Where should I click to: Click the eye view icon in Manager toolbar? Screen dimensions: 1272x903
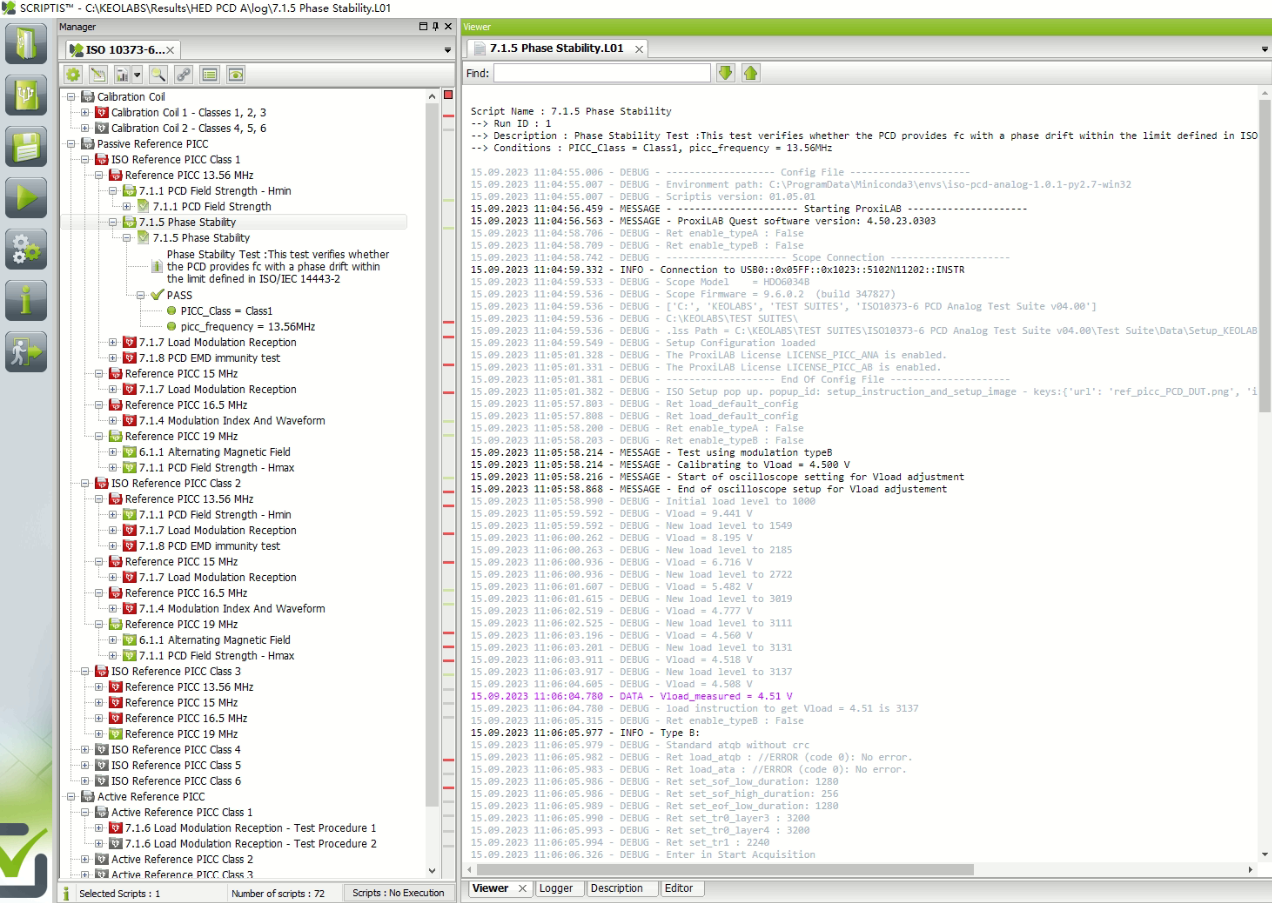coord(235,74)
